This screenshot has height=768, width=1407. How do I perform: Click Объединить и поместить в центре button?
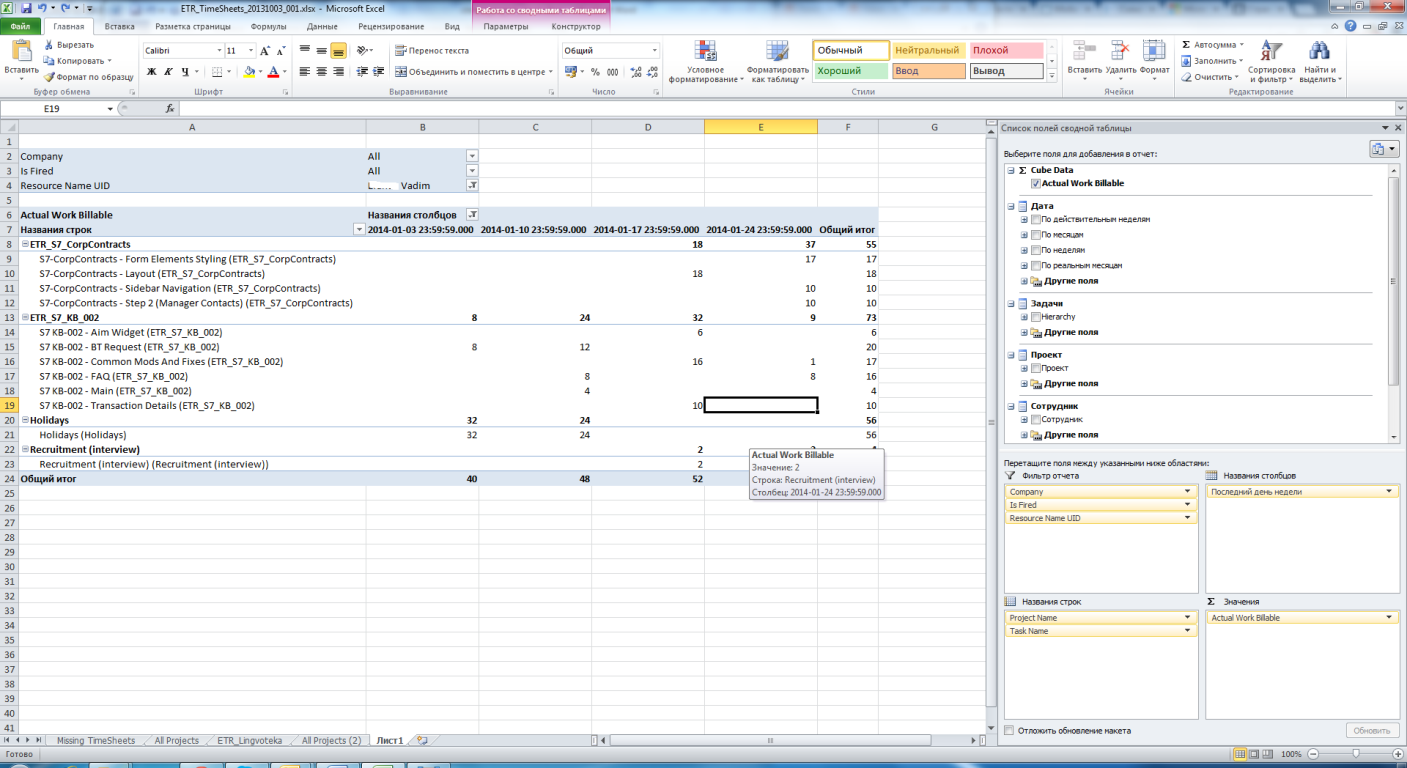474,71
